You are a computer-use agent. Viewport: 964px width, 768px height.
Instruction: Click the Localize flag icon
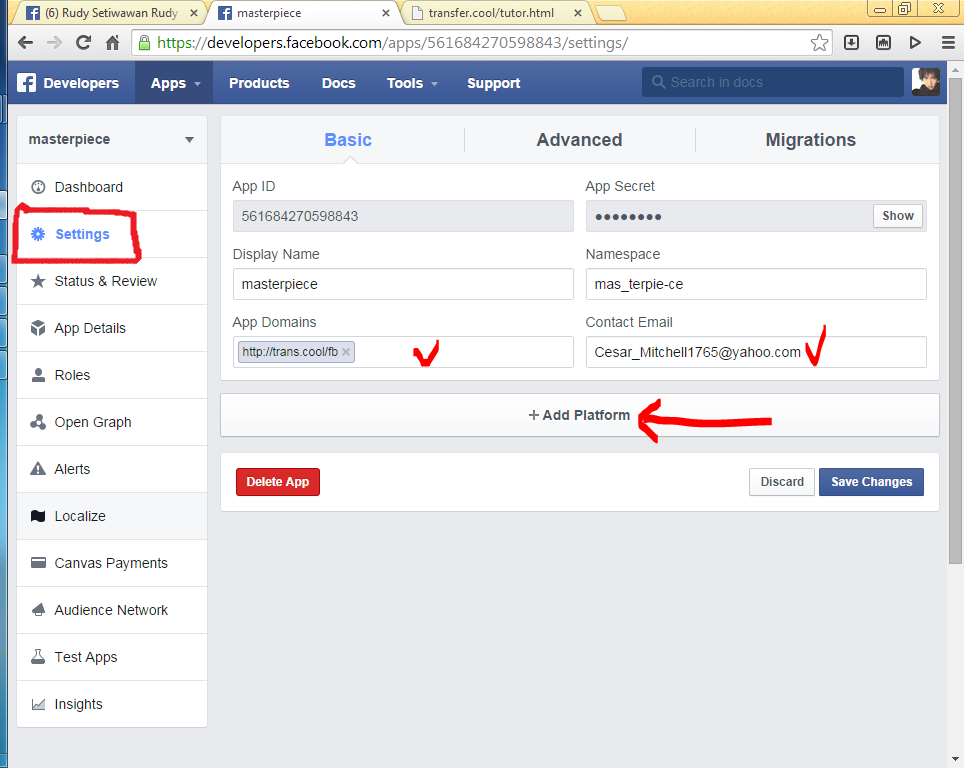(38, 516)
